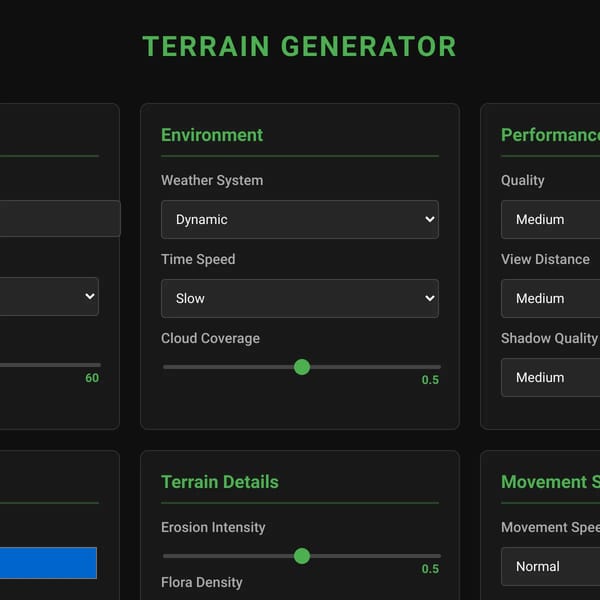Click the Shadow Quality label
Screen dimensions: 600x600
549,338
